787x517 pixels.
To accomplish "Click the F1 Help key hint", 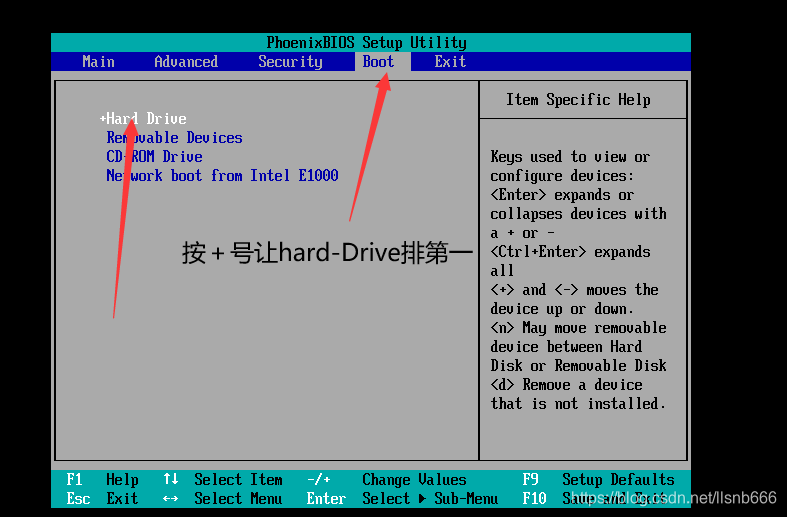I will pyautogui.click(x=102, y=480).
